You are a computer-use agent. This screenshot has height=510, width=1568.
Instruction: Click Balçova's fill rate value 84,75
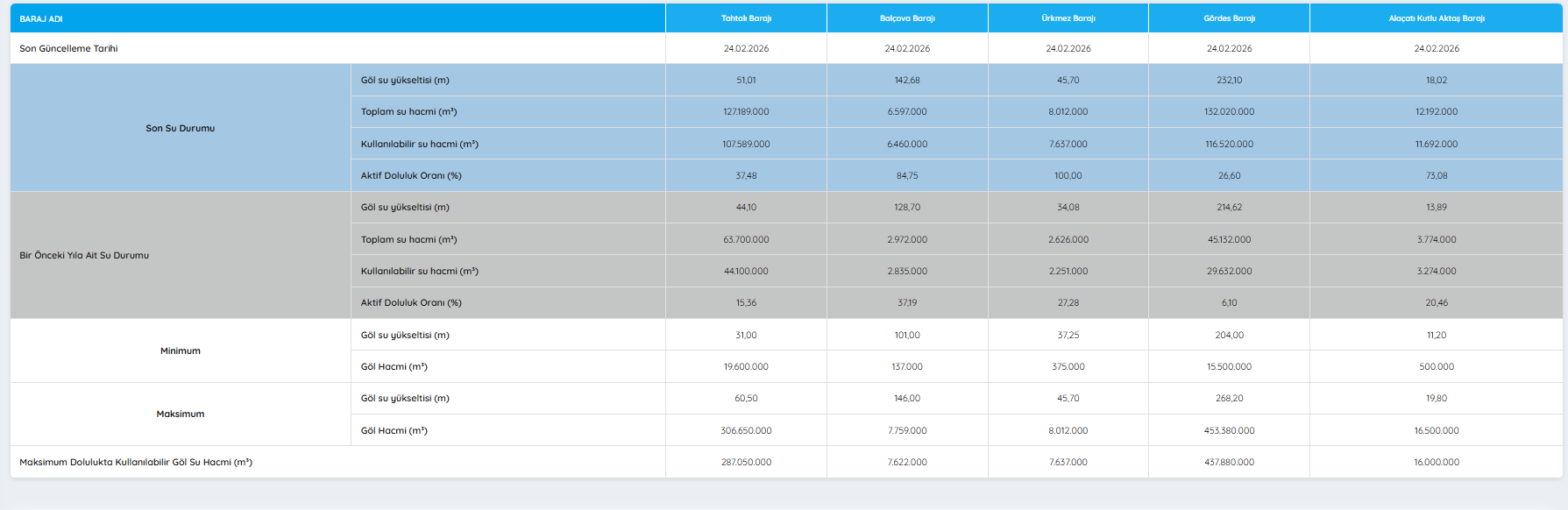tap(907, 176)
